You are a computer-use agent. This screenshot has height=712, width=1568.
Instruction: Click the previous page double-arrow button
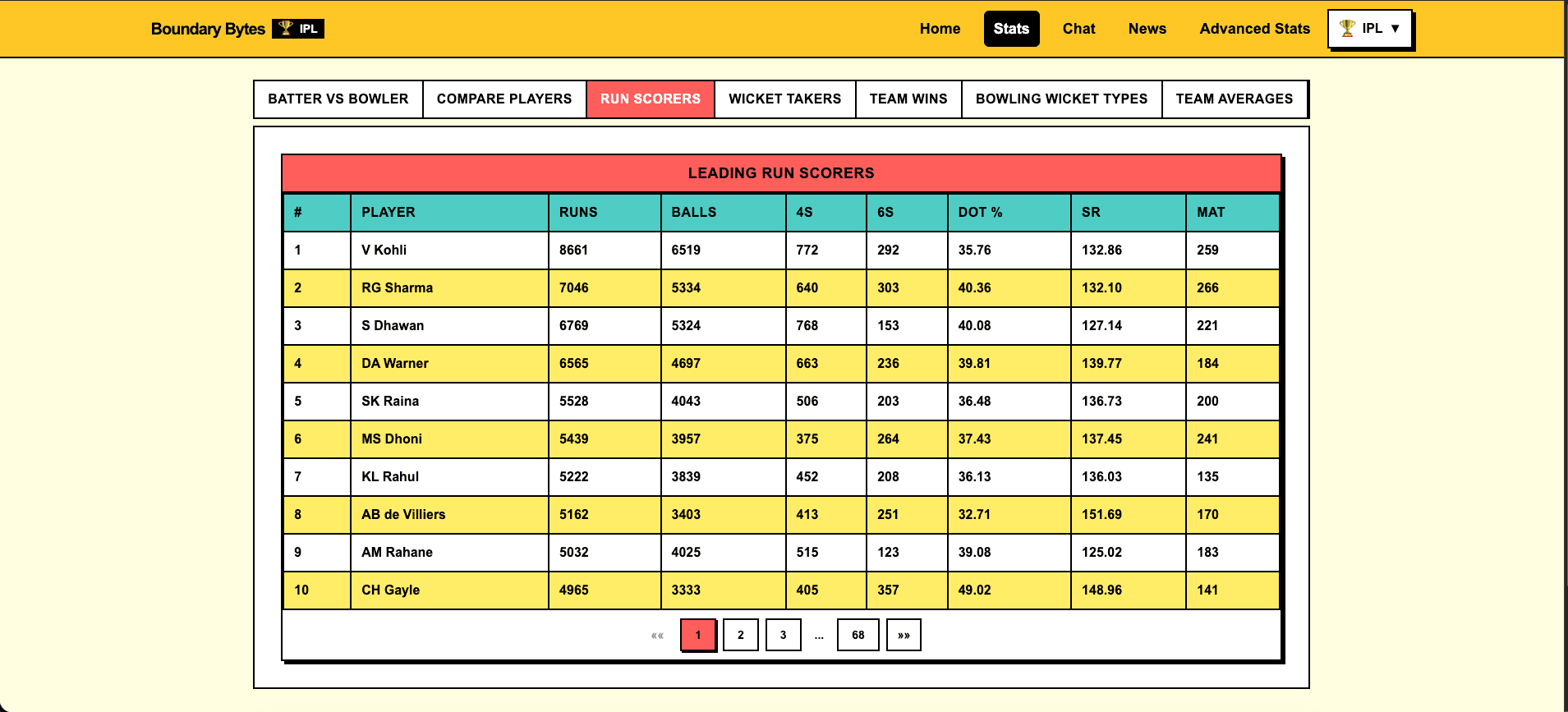click(657, 635)
